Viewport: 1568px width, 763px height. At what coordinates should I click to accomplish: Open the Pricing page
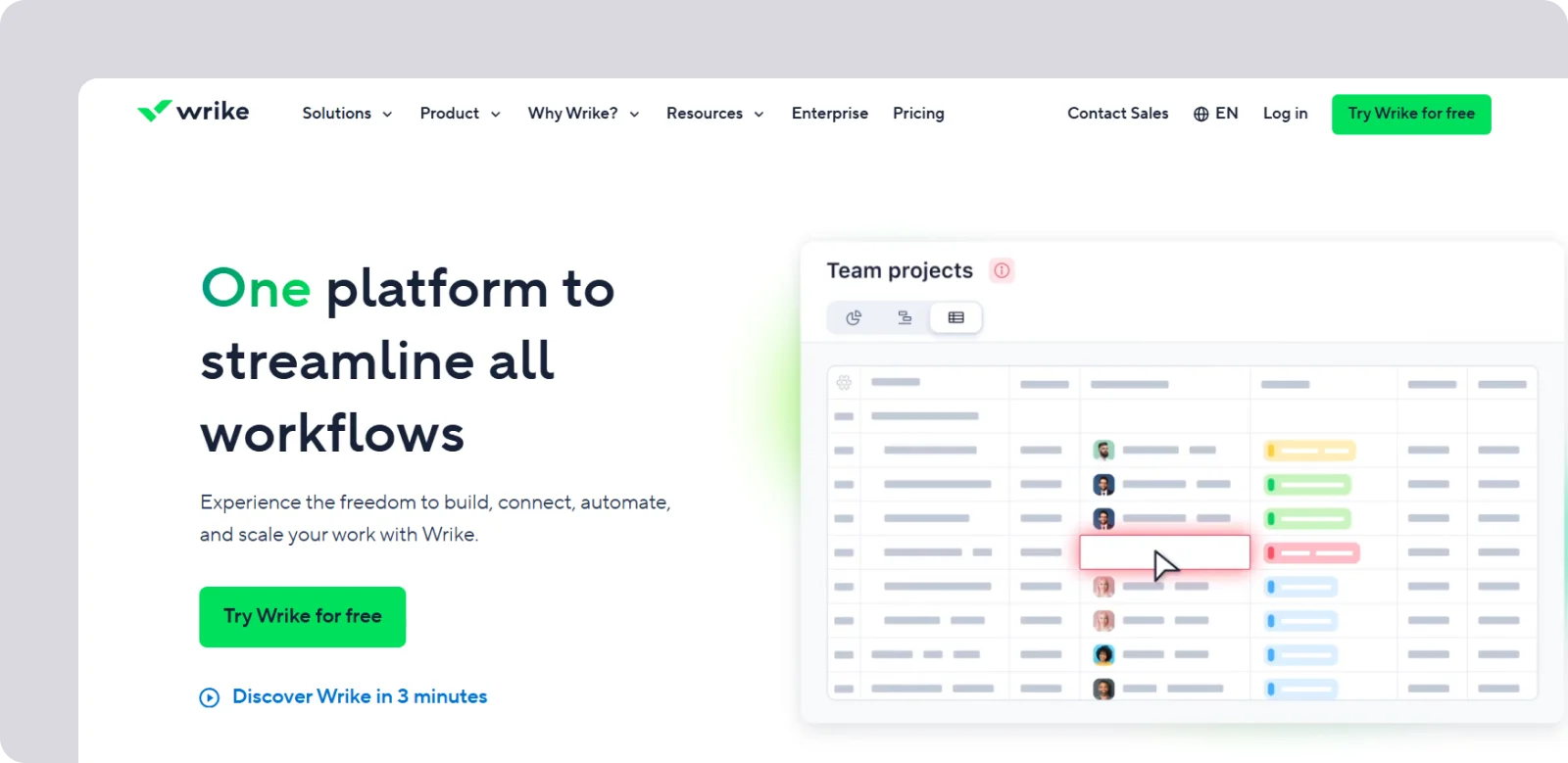pos(918,114)
